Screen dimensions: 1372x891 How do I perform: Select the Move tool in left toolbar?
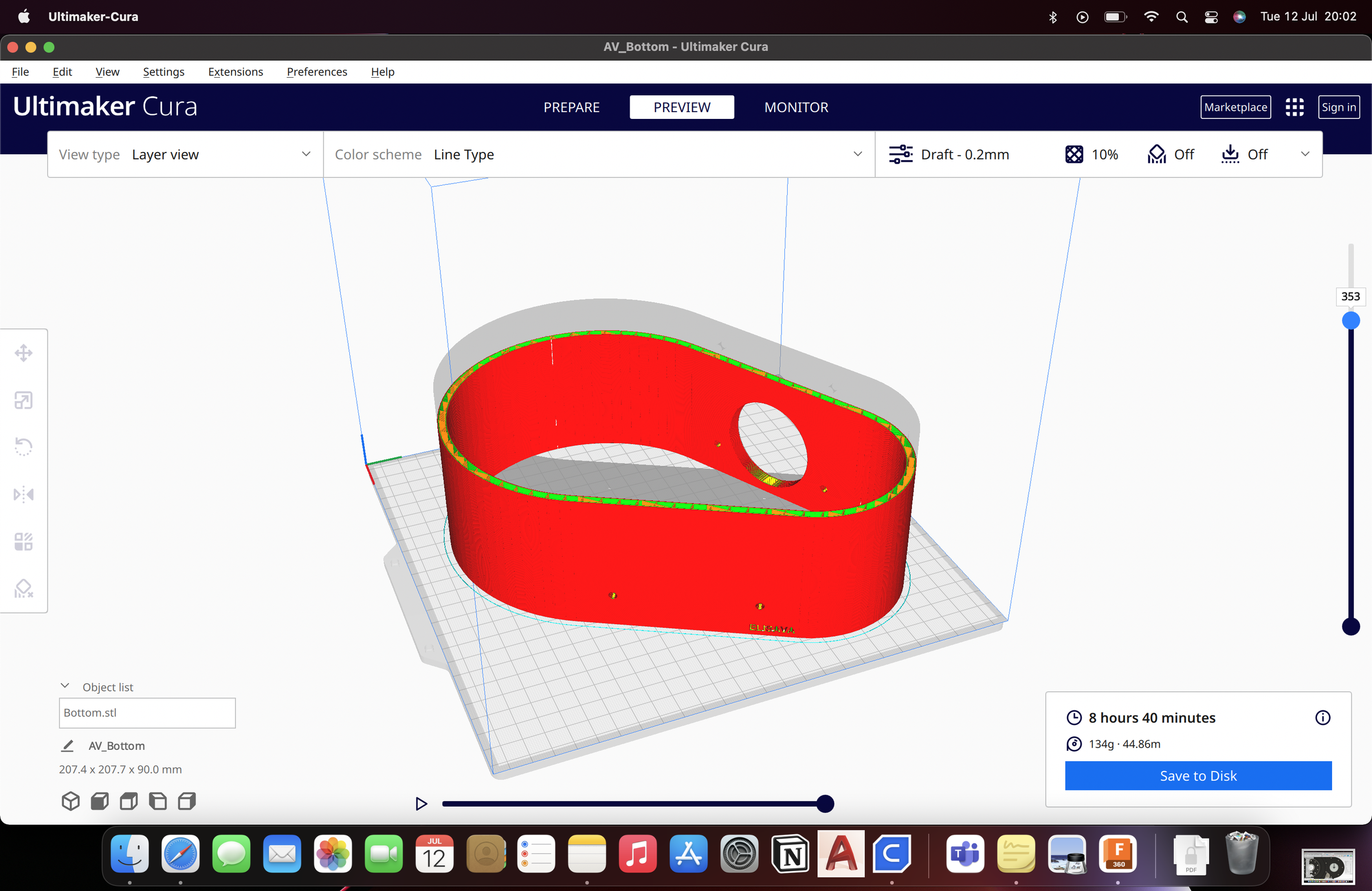coord(23,353)
